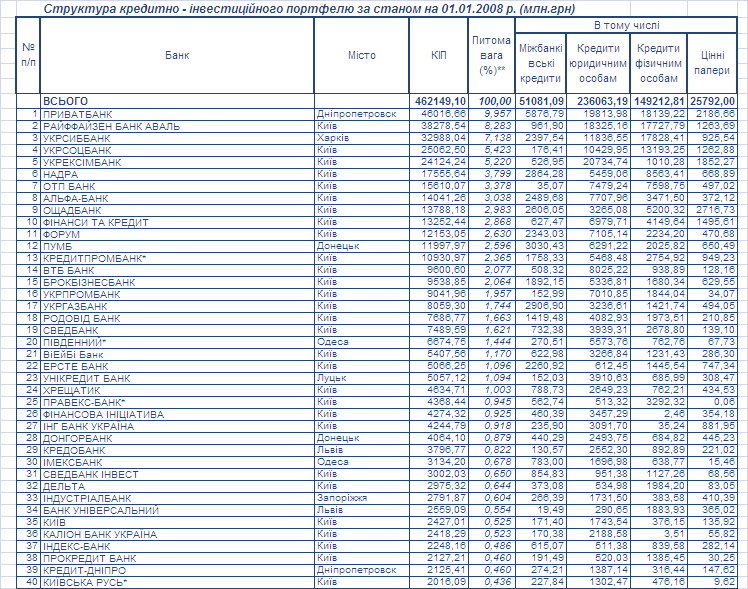Screen dimensions: 748x589
Task: Select the УКРГАЗБАНК cell
Action: tap(177, 306)
